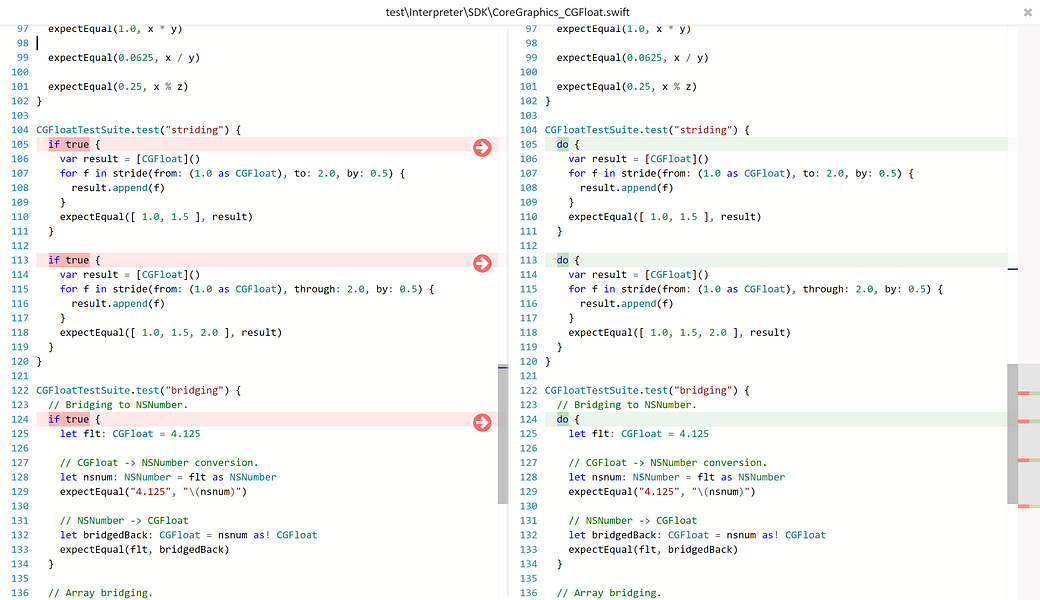The image size is (1040, 600).
Task: Click right line 107 stride from-to statement
Action: pos(741,174)
